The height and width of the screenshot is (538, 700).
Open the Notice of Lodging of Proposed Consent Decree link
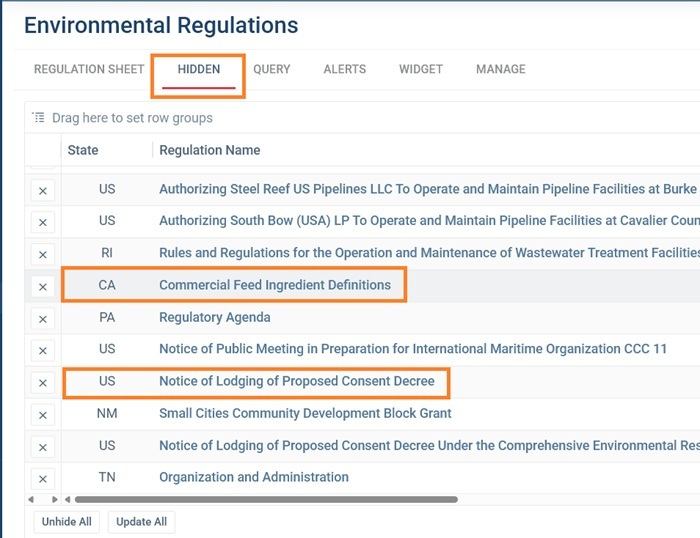(296, 381)
